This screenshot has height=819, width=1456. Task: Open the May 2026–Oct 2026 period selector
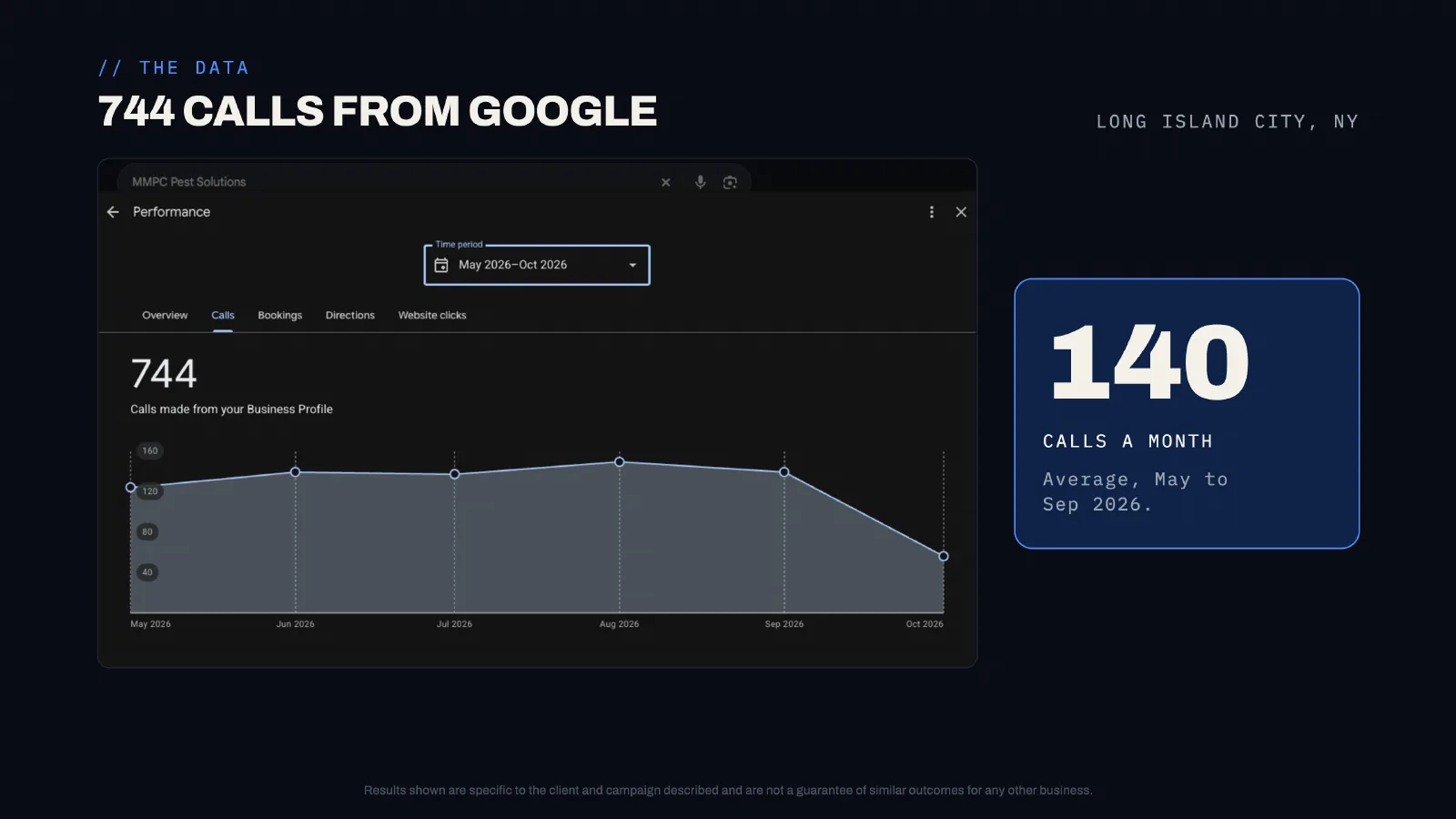537,265
